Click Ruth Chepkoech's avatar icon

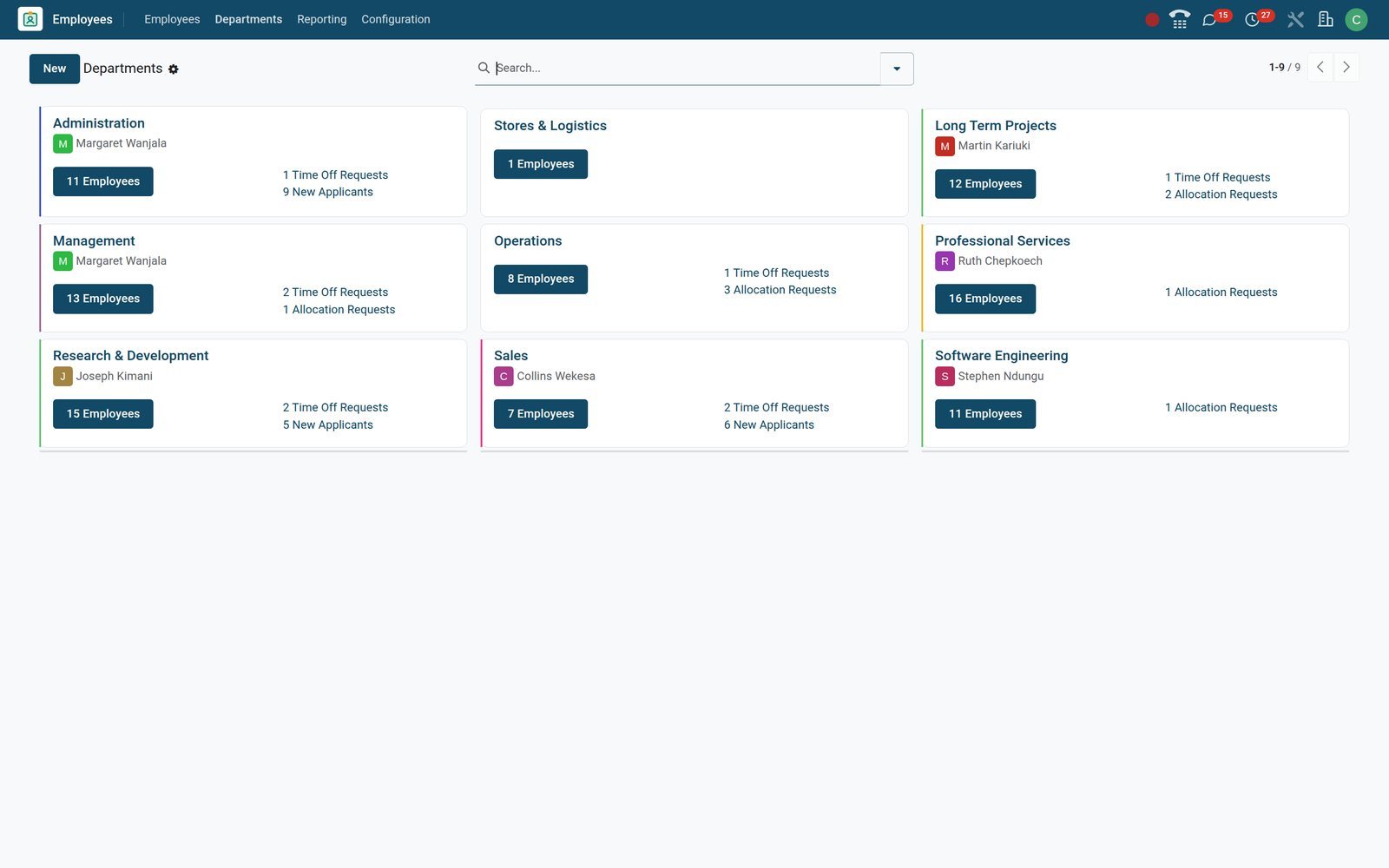pyautogui.click(x=945, y=261)
